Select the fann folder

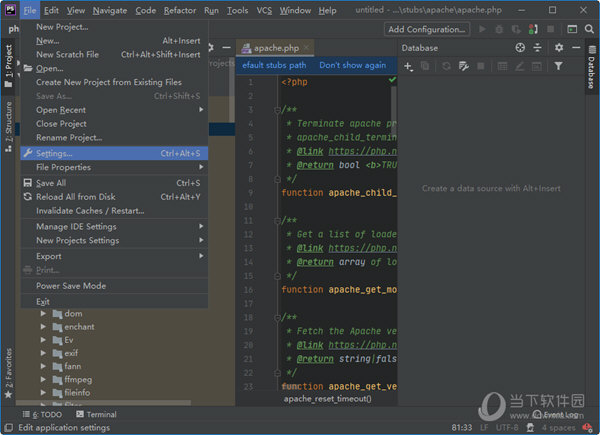(x=73, y=367)
